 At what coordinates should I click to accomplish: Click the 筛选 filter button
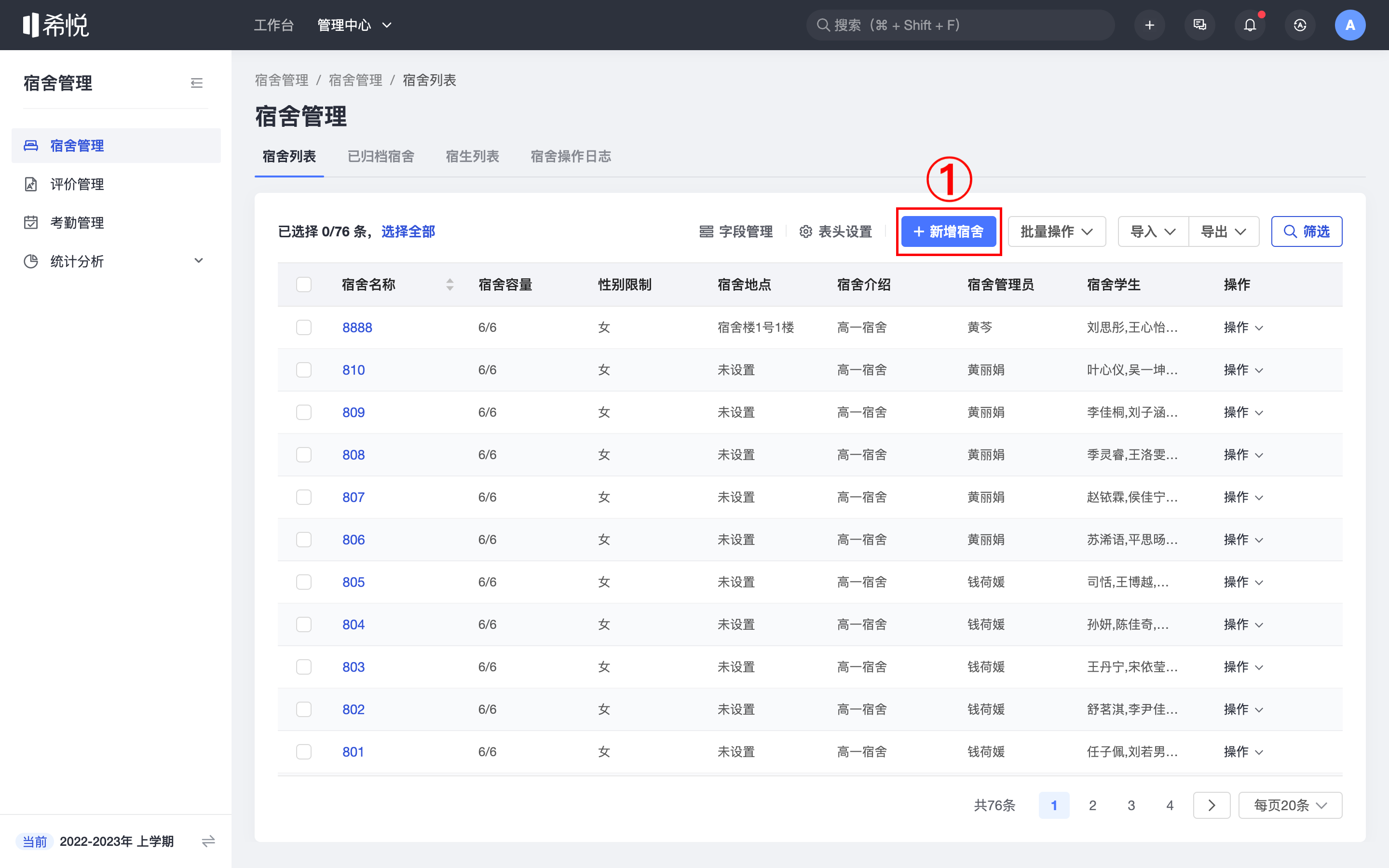pyautogui.click(x=1307, y=231)
